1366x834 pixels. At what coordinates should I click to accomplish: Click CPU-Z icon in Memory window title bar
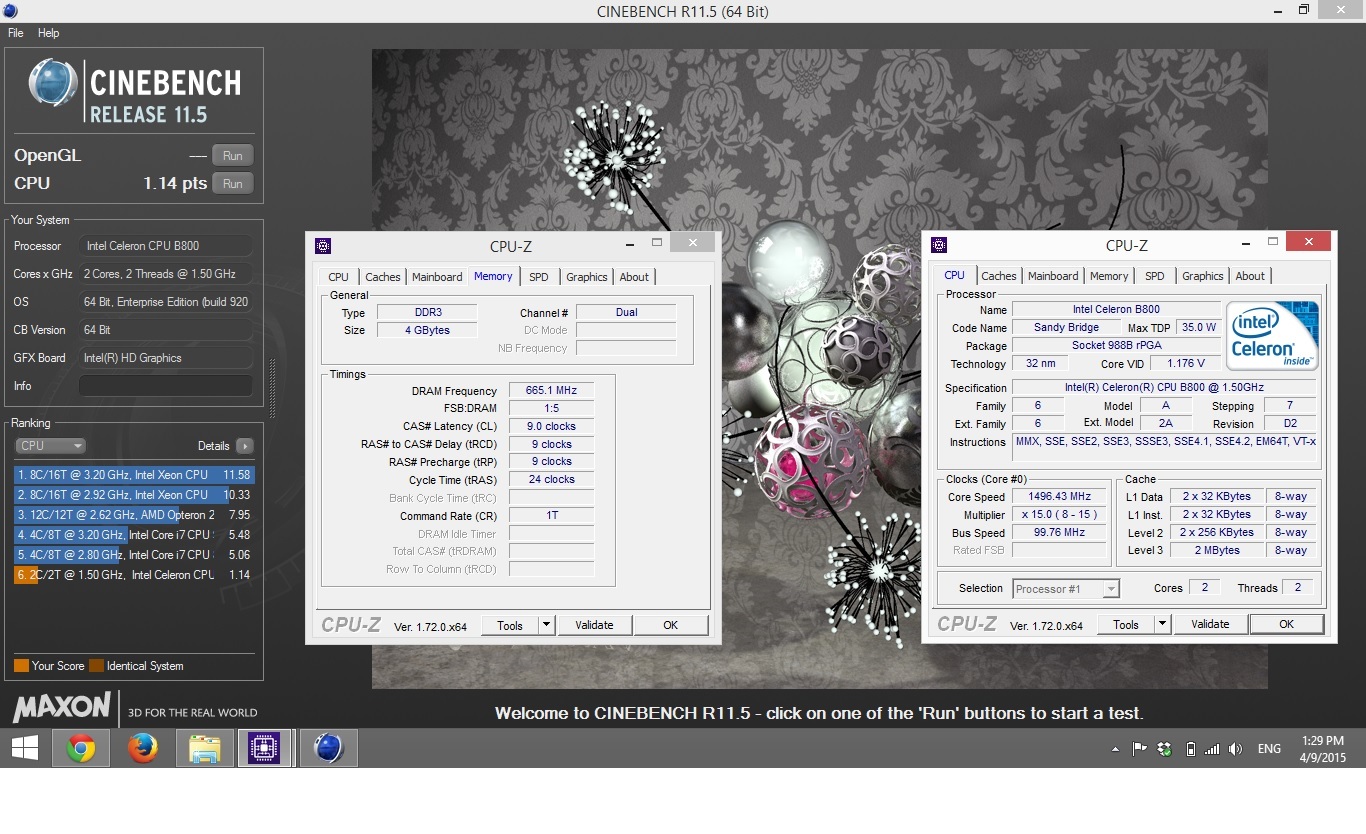click(322, 246)
